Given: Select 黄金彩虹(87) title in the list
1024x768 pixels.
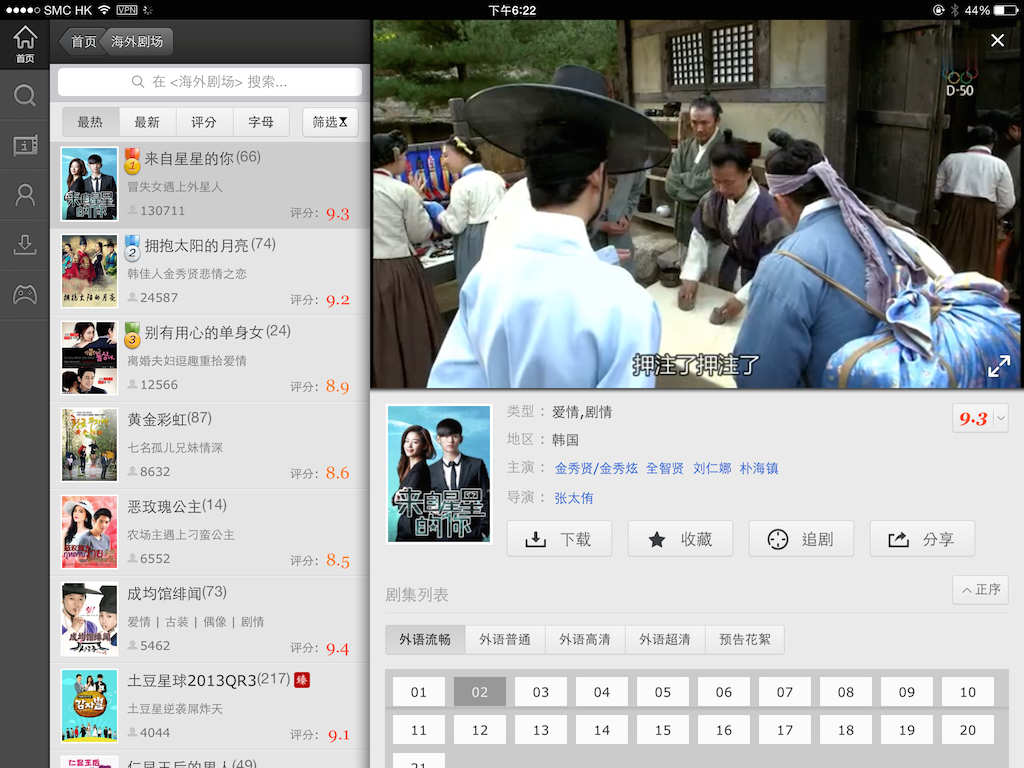Looking at the screenshot, I should point(169,419).
